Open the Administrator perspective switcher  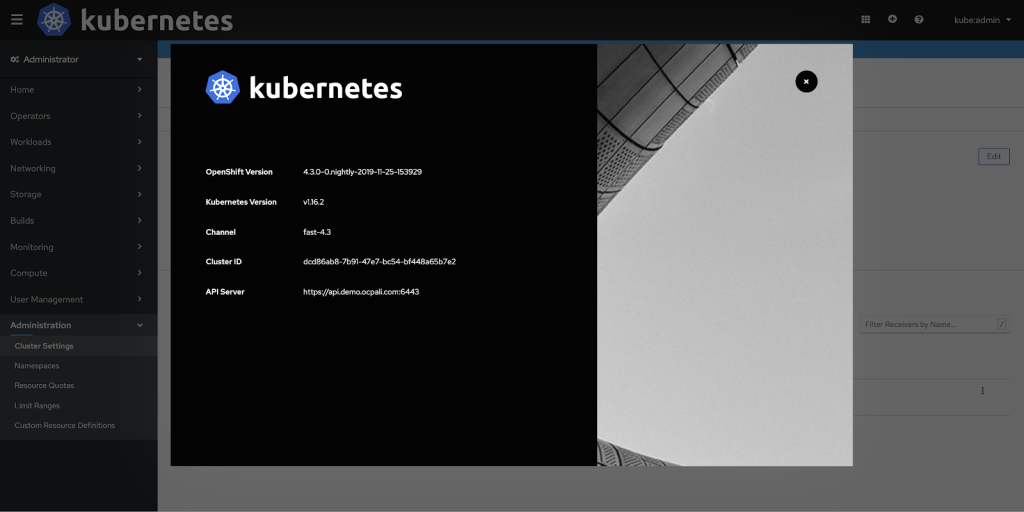tap(77, 59)
